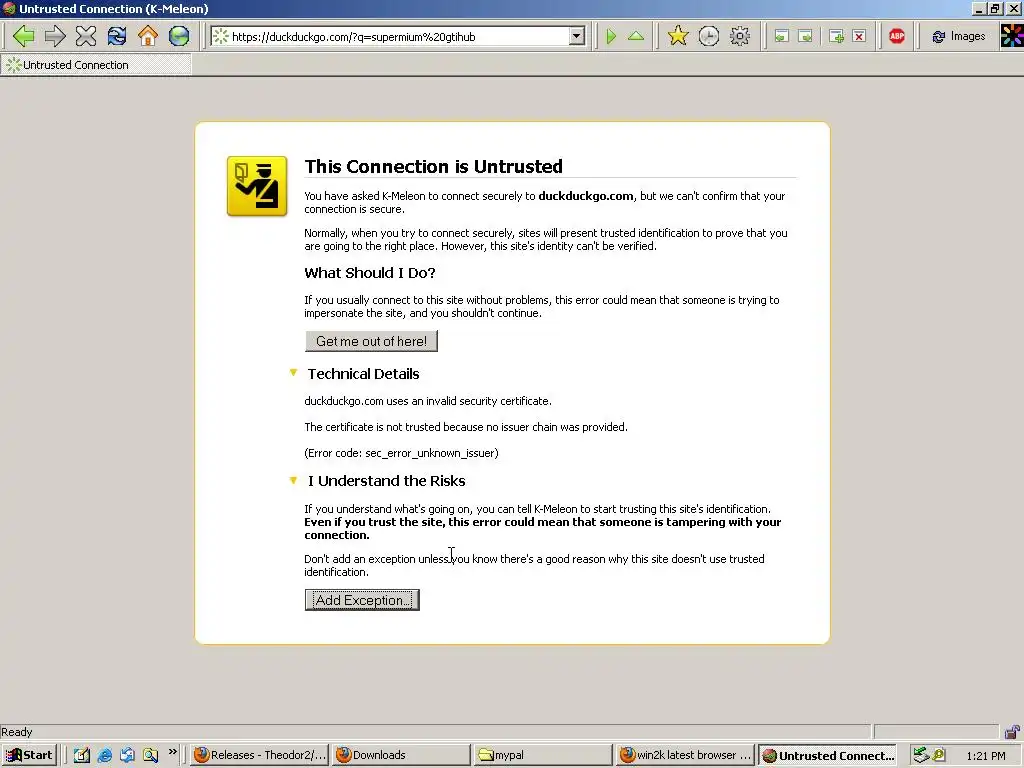1024x768 pixels.
Task: Stop loading the page with the X icon
Action: coord(86,36)
